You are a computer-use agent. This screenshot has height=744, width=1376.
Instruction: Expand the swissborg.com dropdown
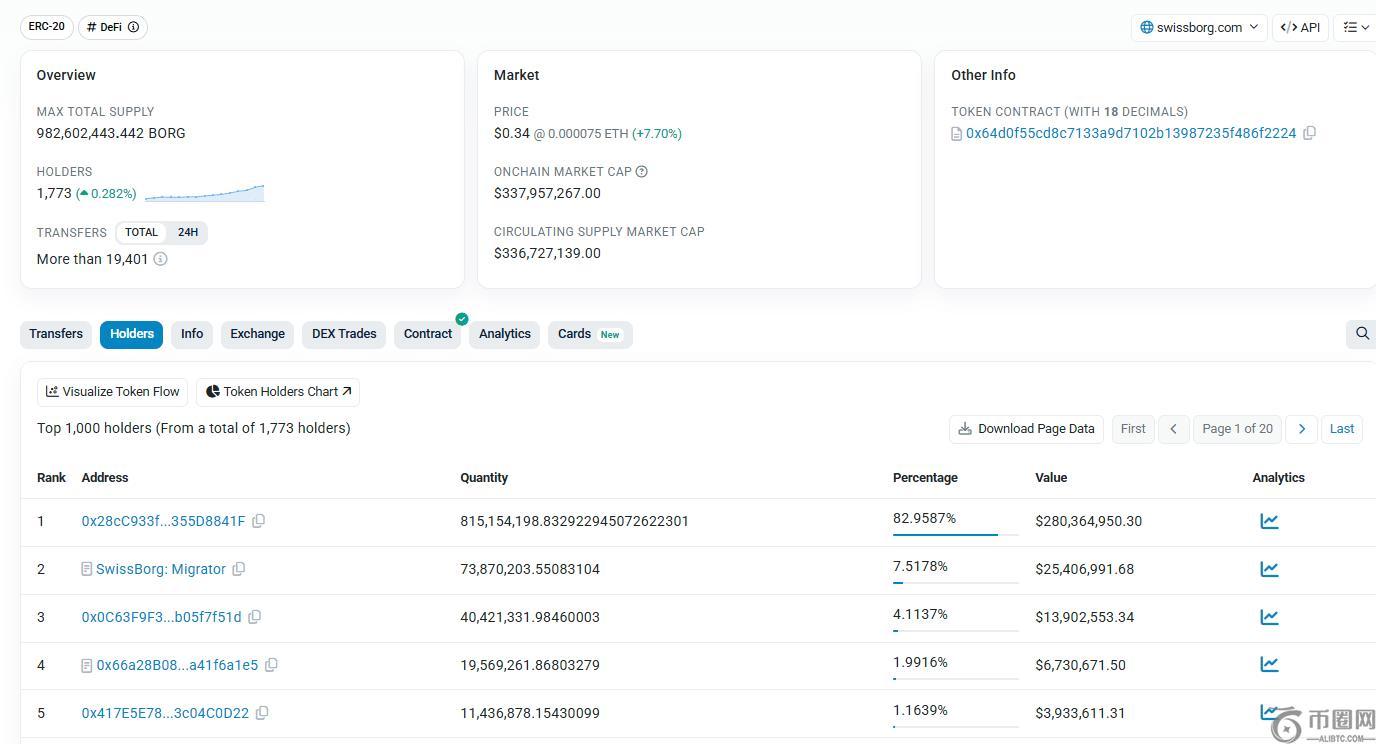point(1199,27)
